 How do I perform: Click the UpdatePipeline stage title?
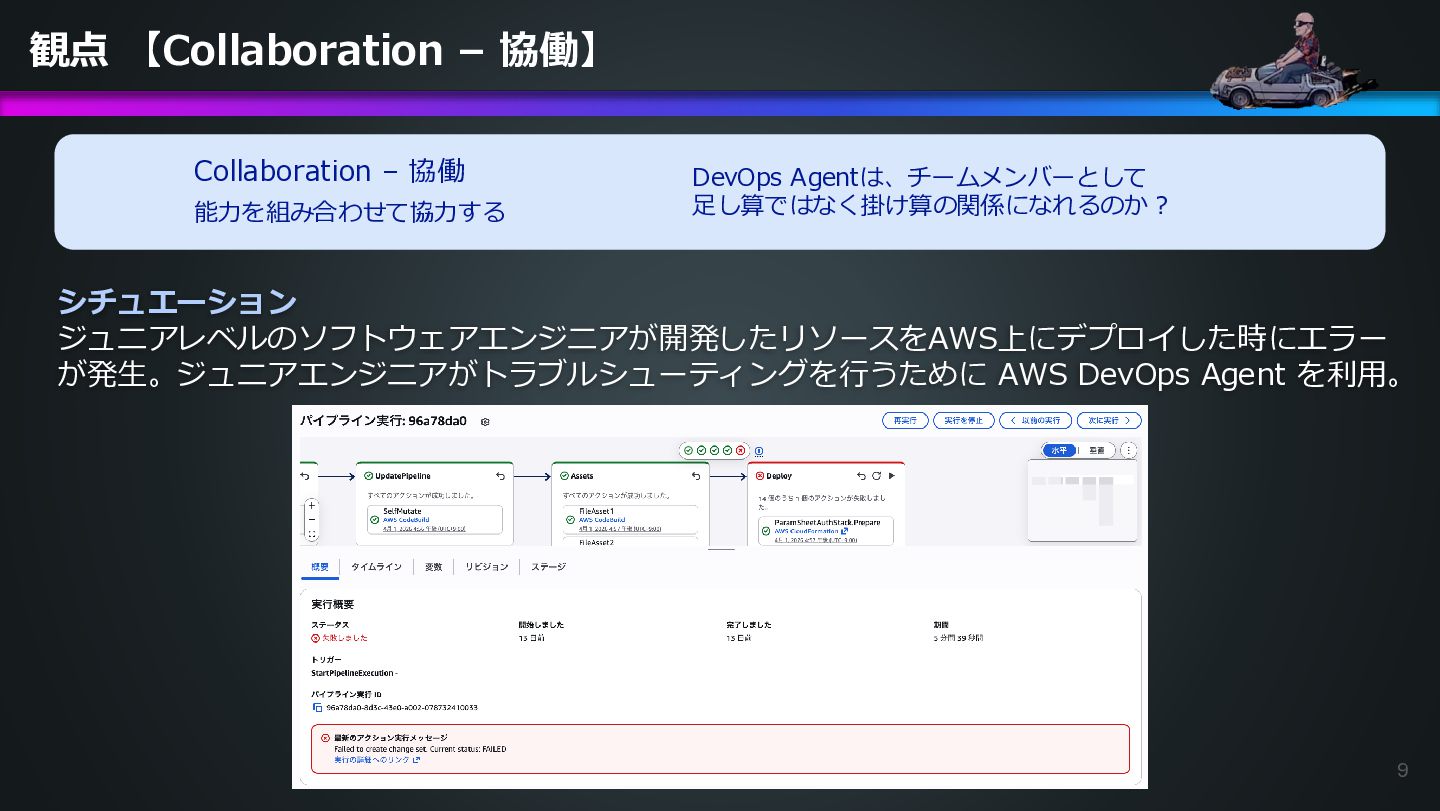(403, 476)
